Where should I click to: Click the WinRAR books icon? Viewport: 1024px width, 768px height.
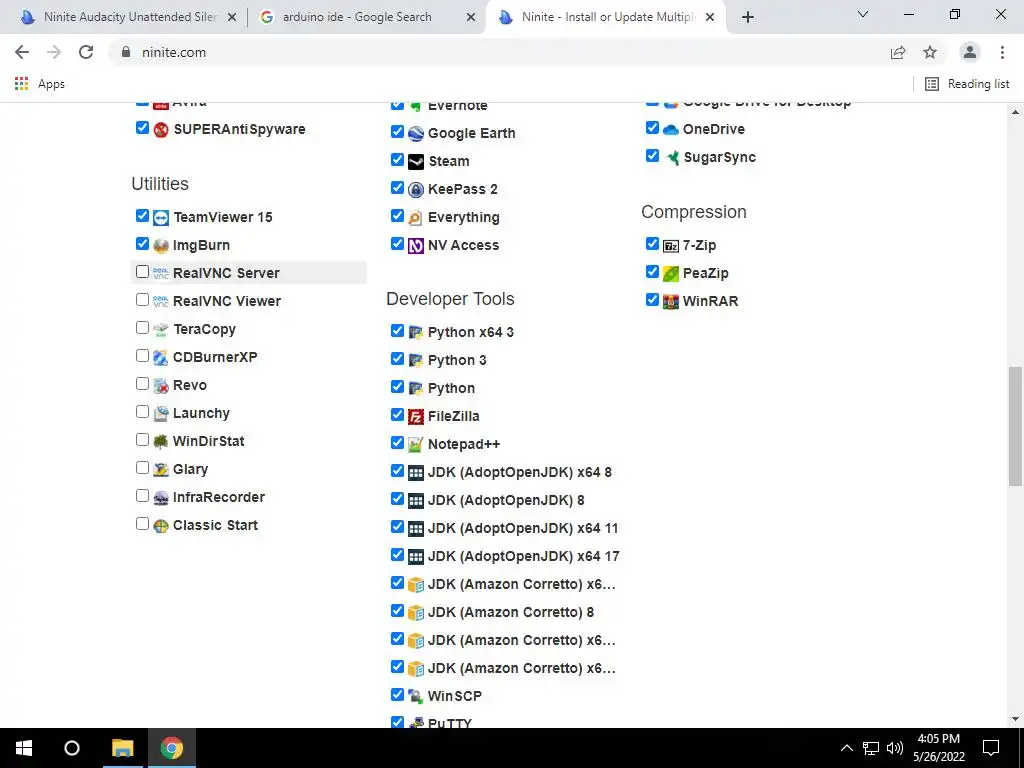[671, 302]
